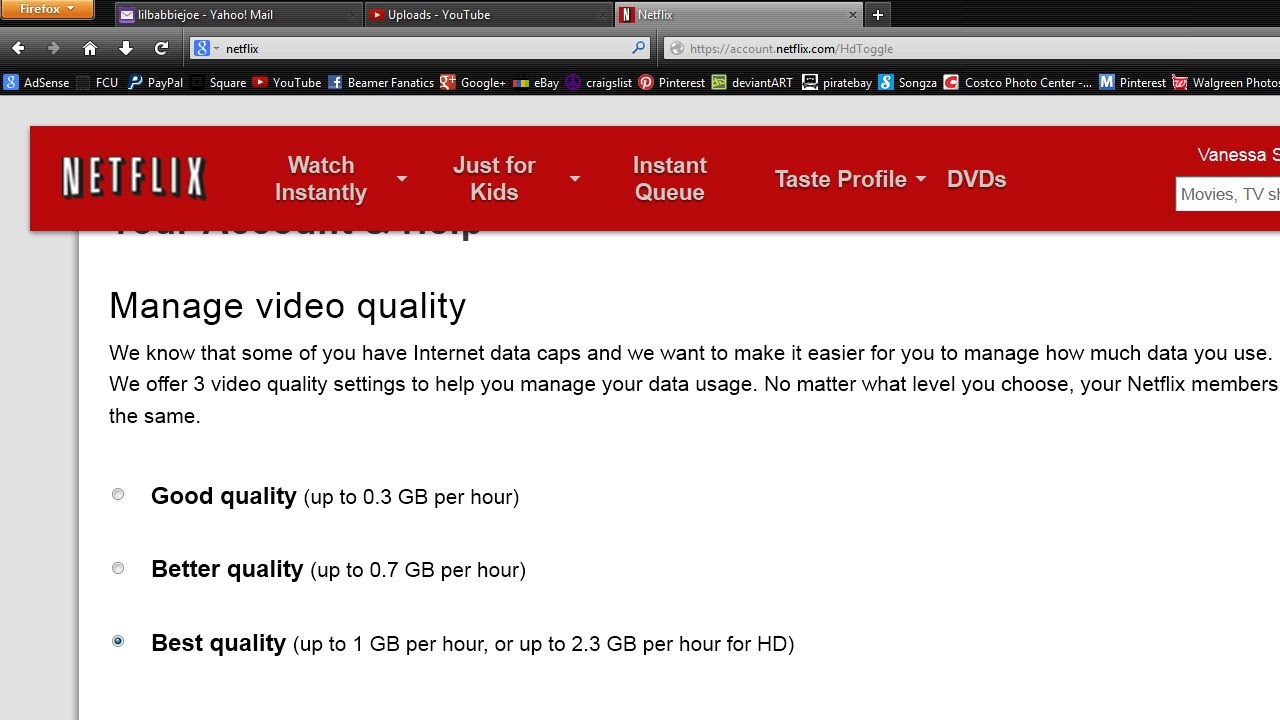Click the Netflix logo
This screenshot has width=1280, height=720.
[134, 179]
